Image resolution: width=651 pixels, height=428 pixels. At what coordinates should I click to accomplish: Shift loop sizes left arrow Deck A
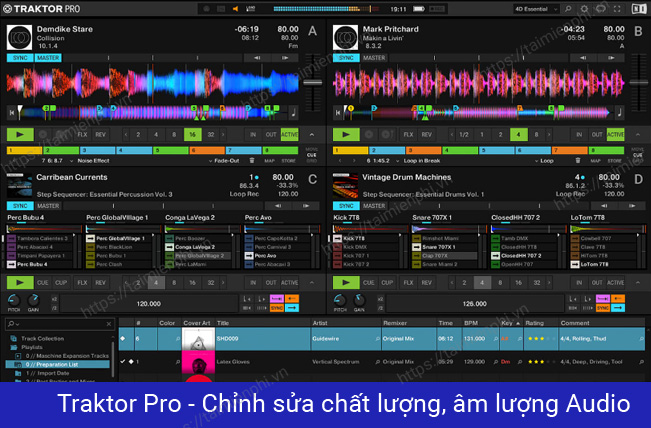[126, 135]
